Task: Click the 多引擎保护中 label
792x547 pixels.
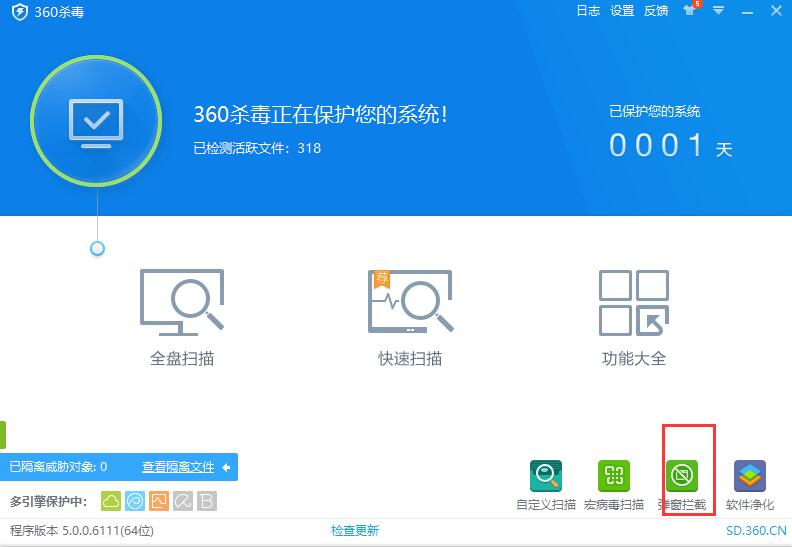Action: click(48, 502)
